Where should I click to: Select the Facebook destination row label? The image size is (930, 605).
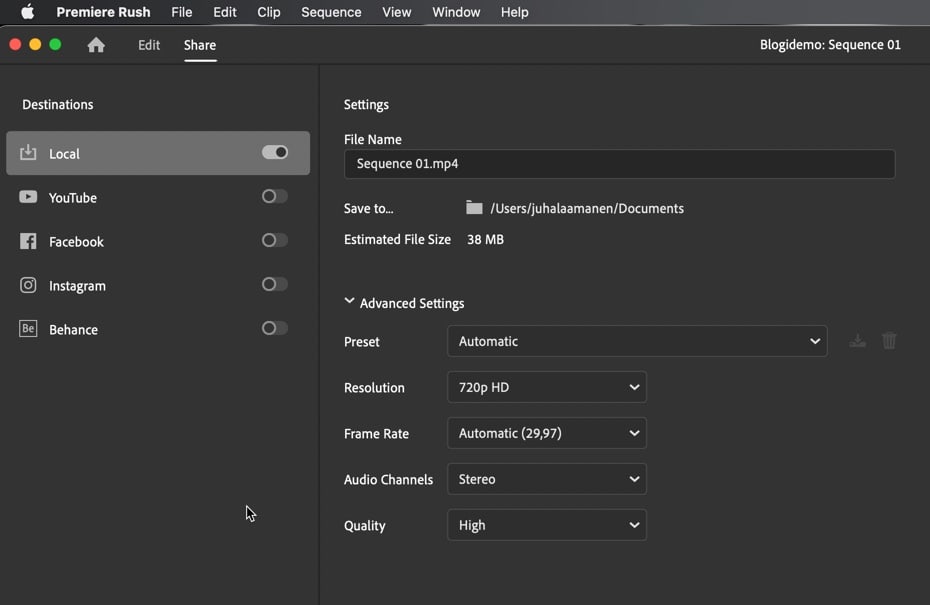pos(77,241)
